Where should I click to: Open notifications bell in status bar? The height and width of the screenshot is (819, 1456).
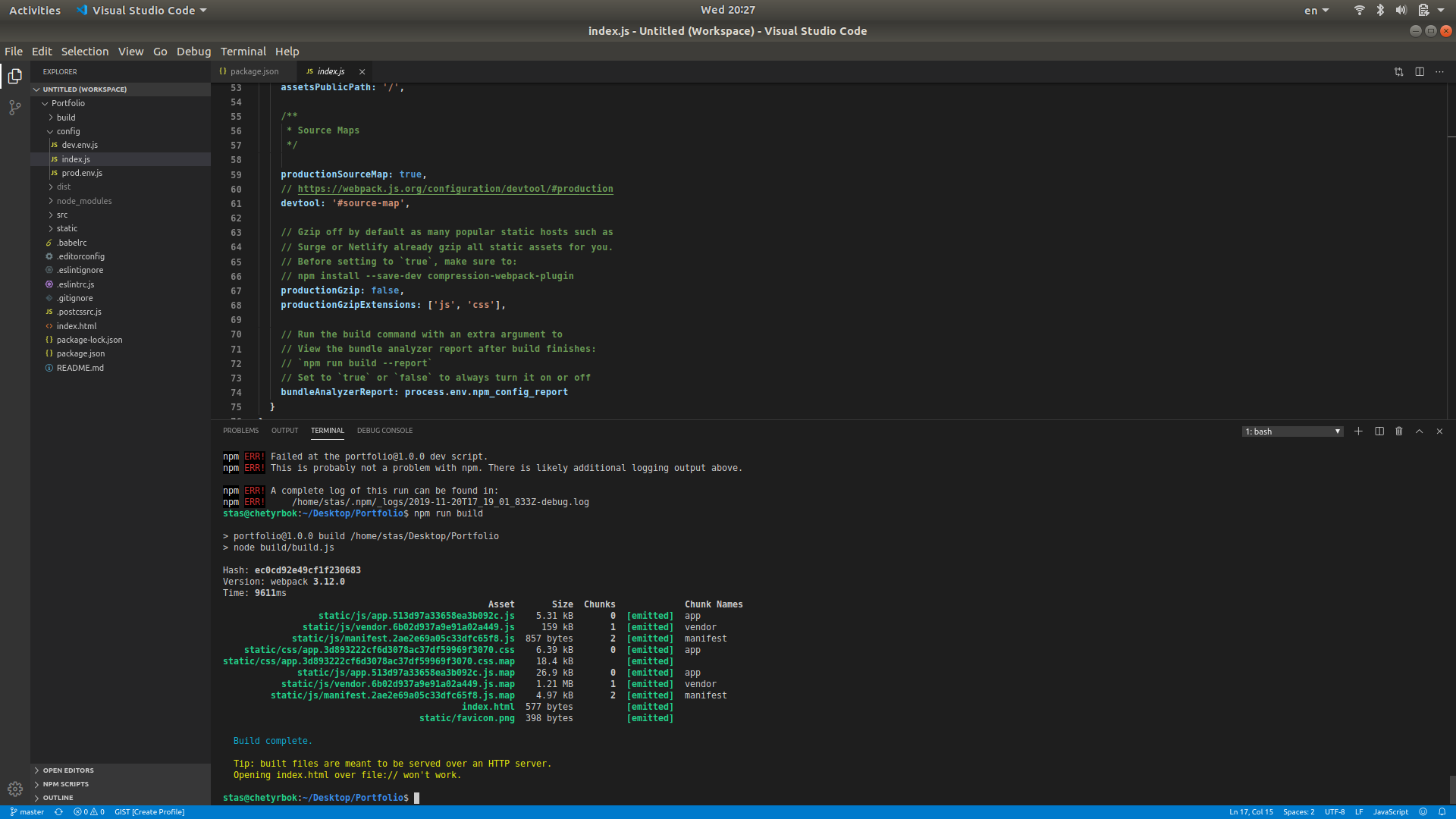pos(1442,812)
